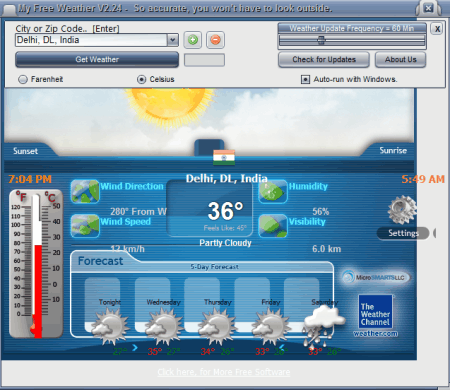Toggle Auto-run with Windows checkbox

(x=305, y=79)
